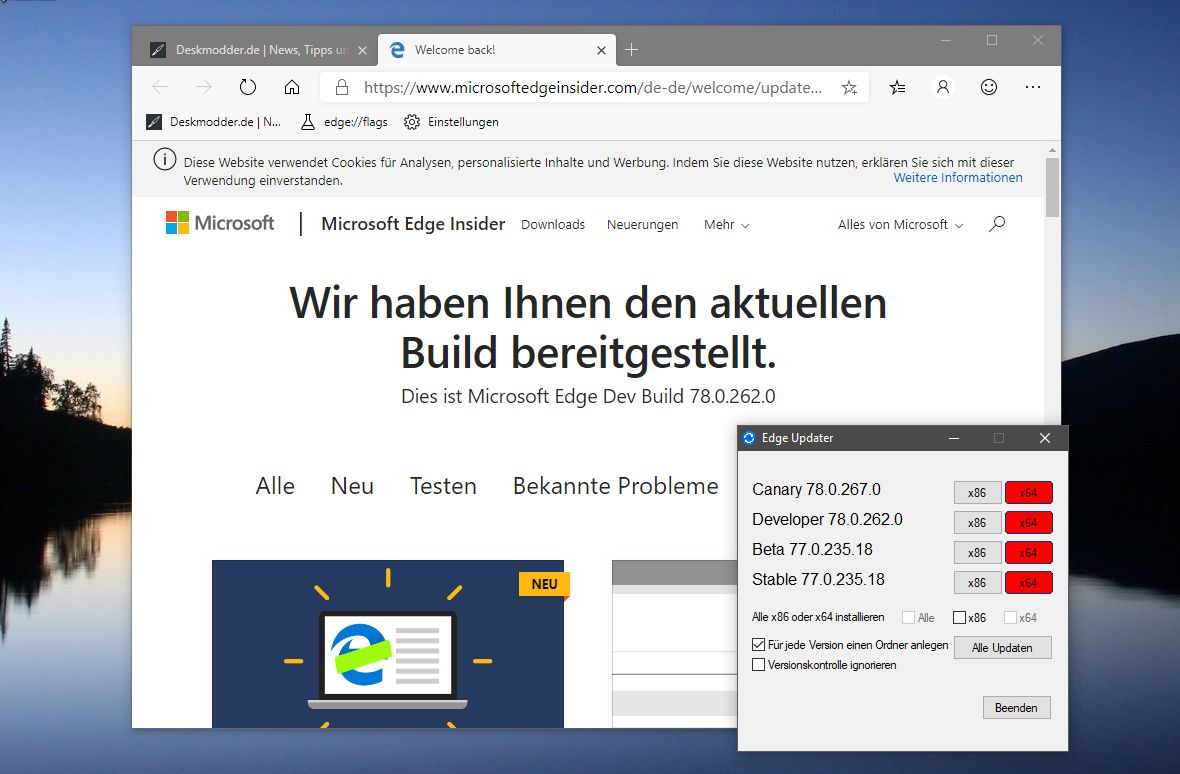Image resolution: width=1180 pixels, height=774 pixels.
Task: Click the Microsoft Edge Insider title link
Action: tap(413, 223)
